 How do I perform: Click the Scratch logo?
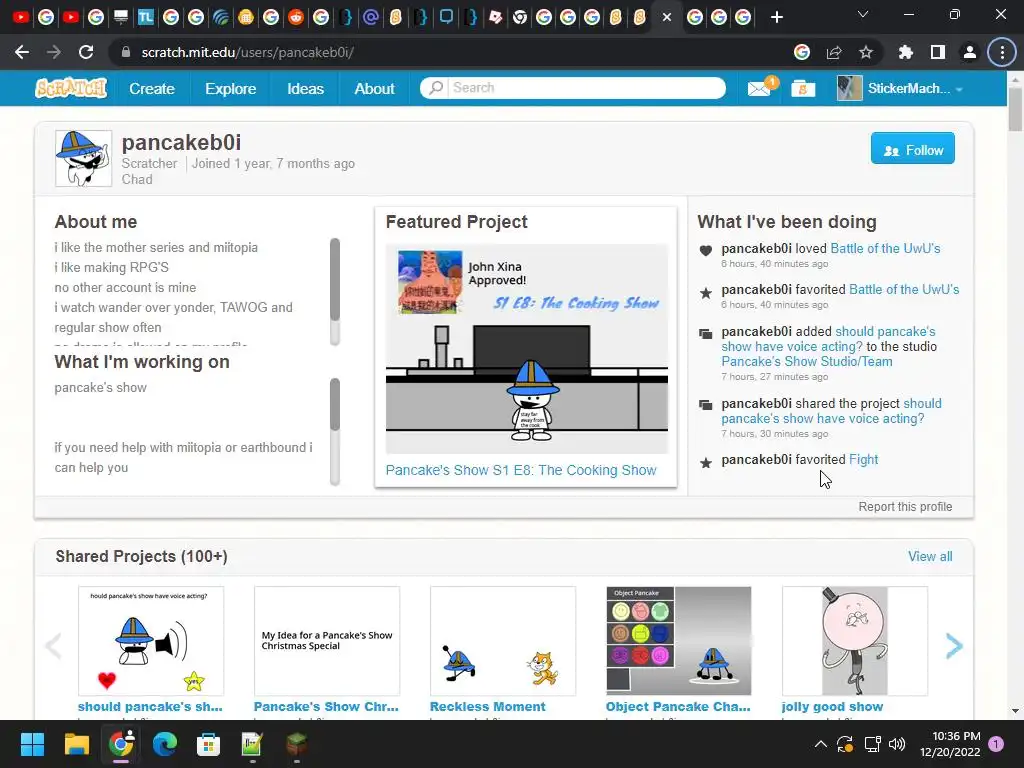71,88
